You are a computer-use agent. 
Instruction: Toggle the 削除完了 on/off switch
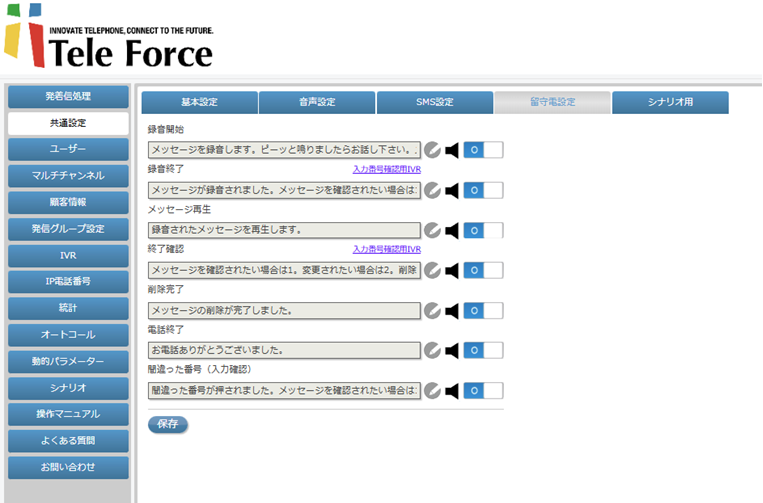point(483,310)
